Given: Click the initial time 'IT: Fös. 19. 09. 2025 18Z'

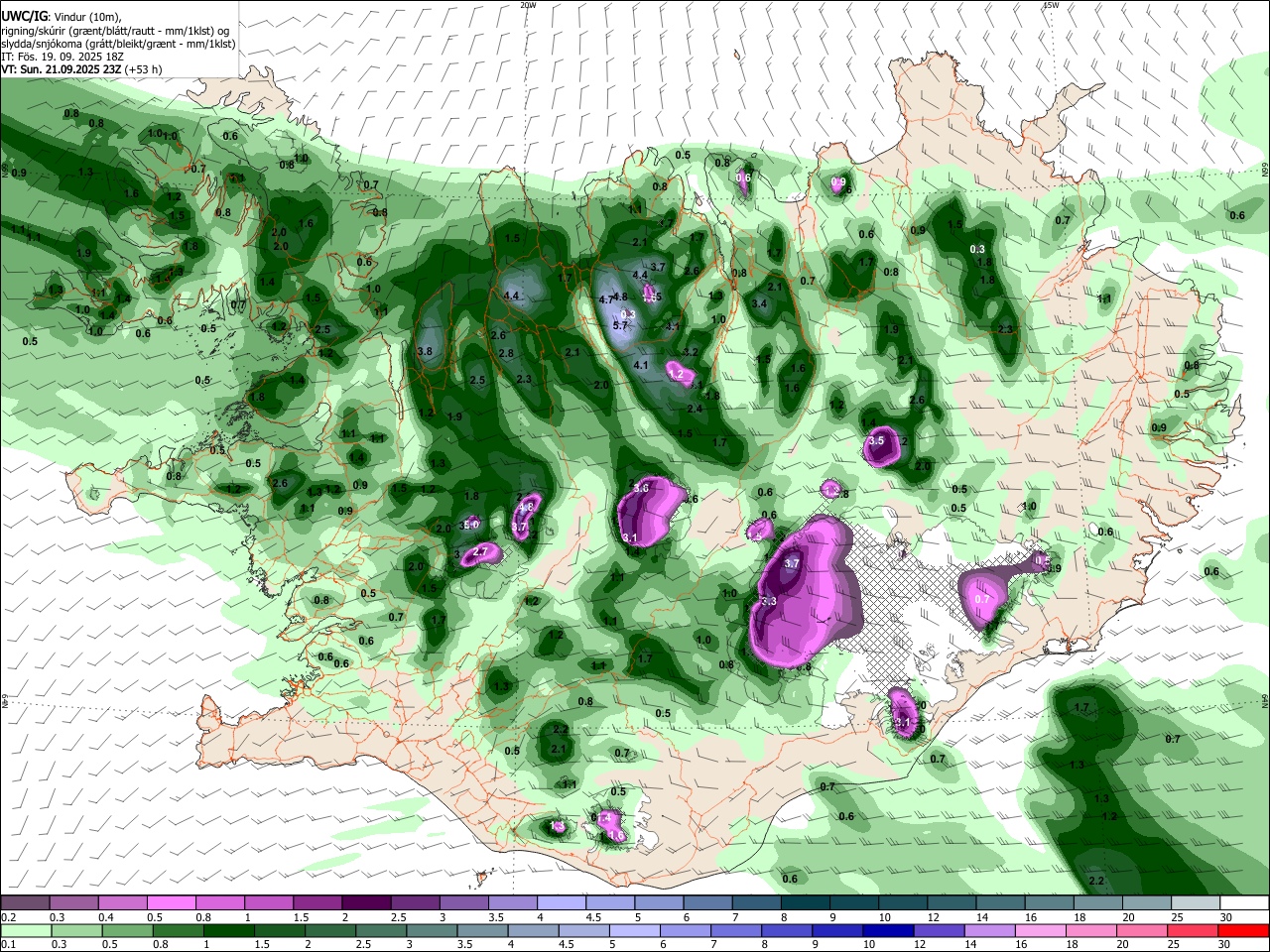Looking at the screenshot, I should click(x=63, y=57).
